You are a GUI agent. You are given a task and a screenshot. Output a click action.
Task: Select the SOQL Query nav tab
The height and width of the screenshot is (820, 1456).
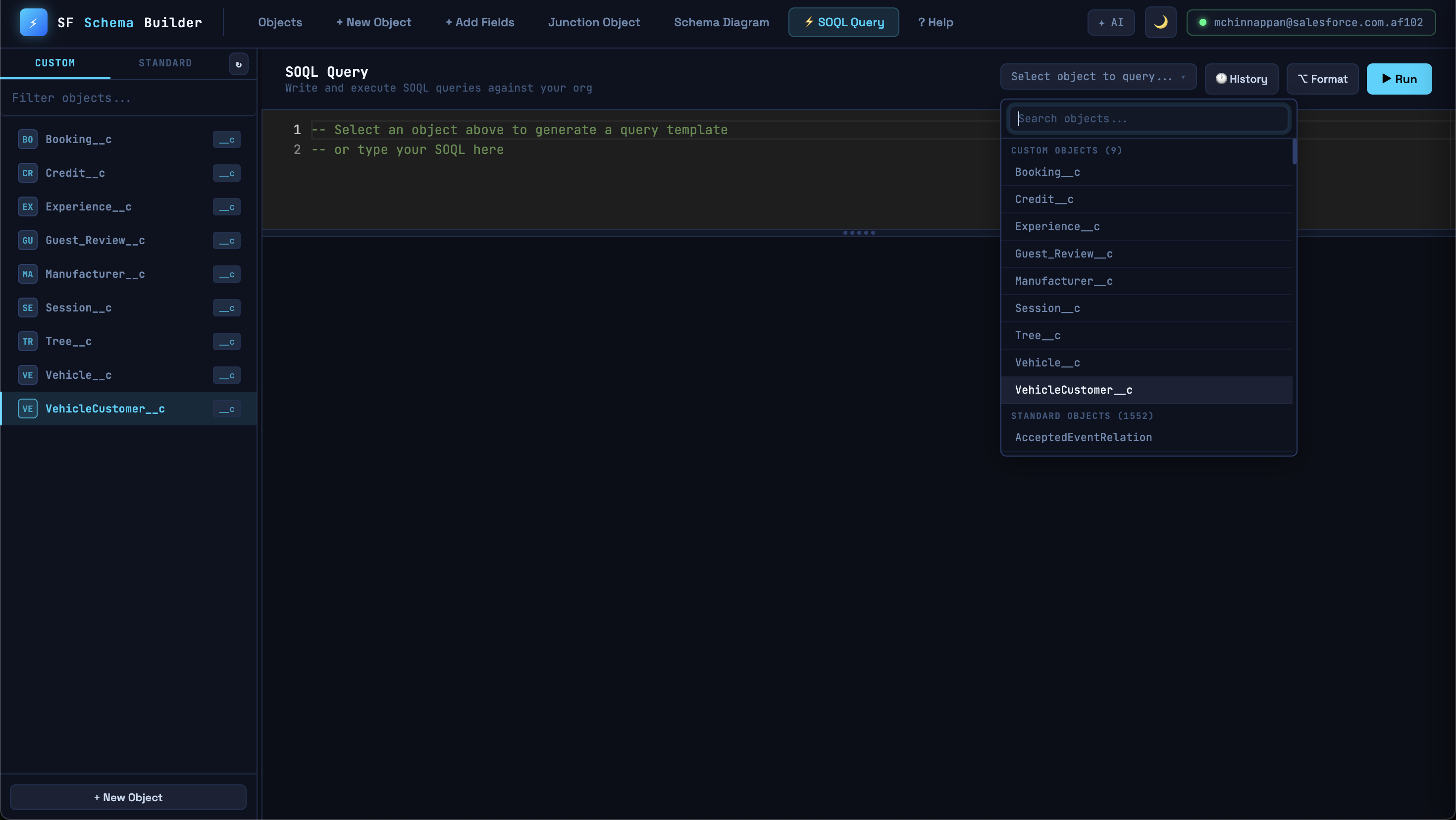click(x=844, y=23)
